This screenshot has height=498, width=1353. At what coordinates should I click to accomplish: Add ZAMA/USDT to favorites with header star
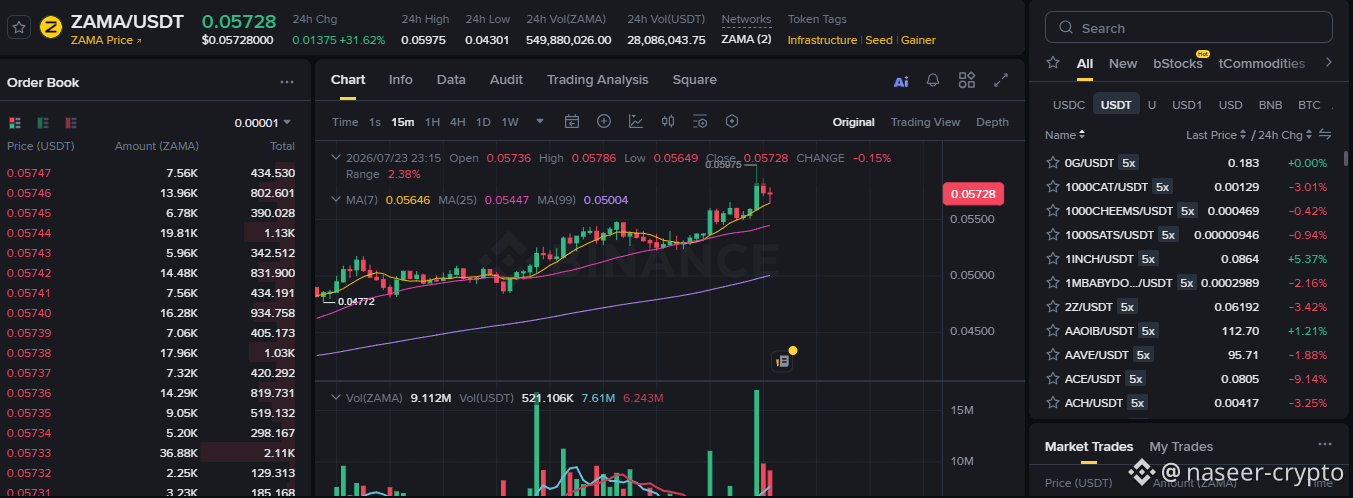[18, 28]
